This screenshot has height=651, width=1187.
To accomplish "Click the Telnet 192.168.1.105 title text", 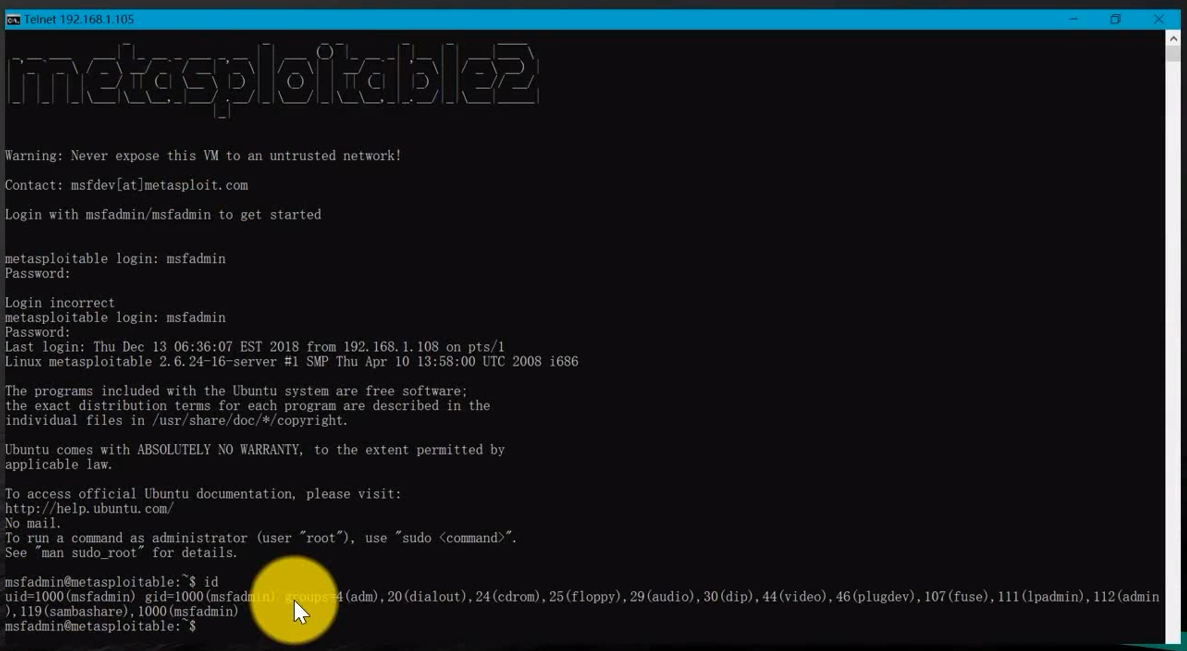I will pos(79,20).
